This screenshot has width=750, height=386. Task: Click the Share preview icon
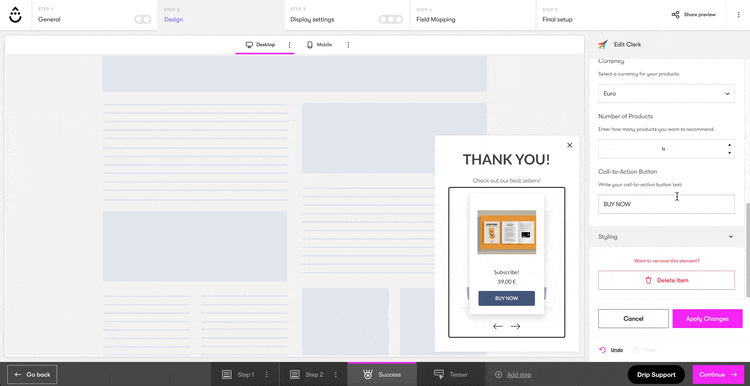pyautogui.click(x=675, y=15)
